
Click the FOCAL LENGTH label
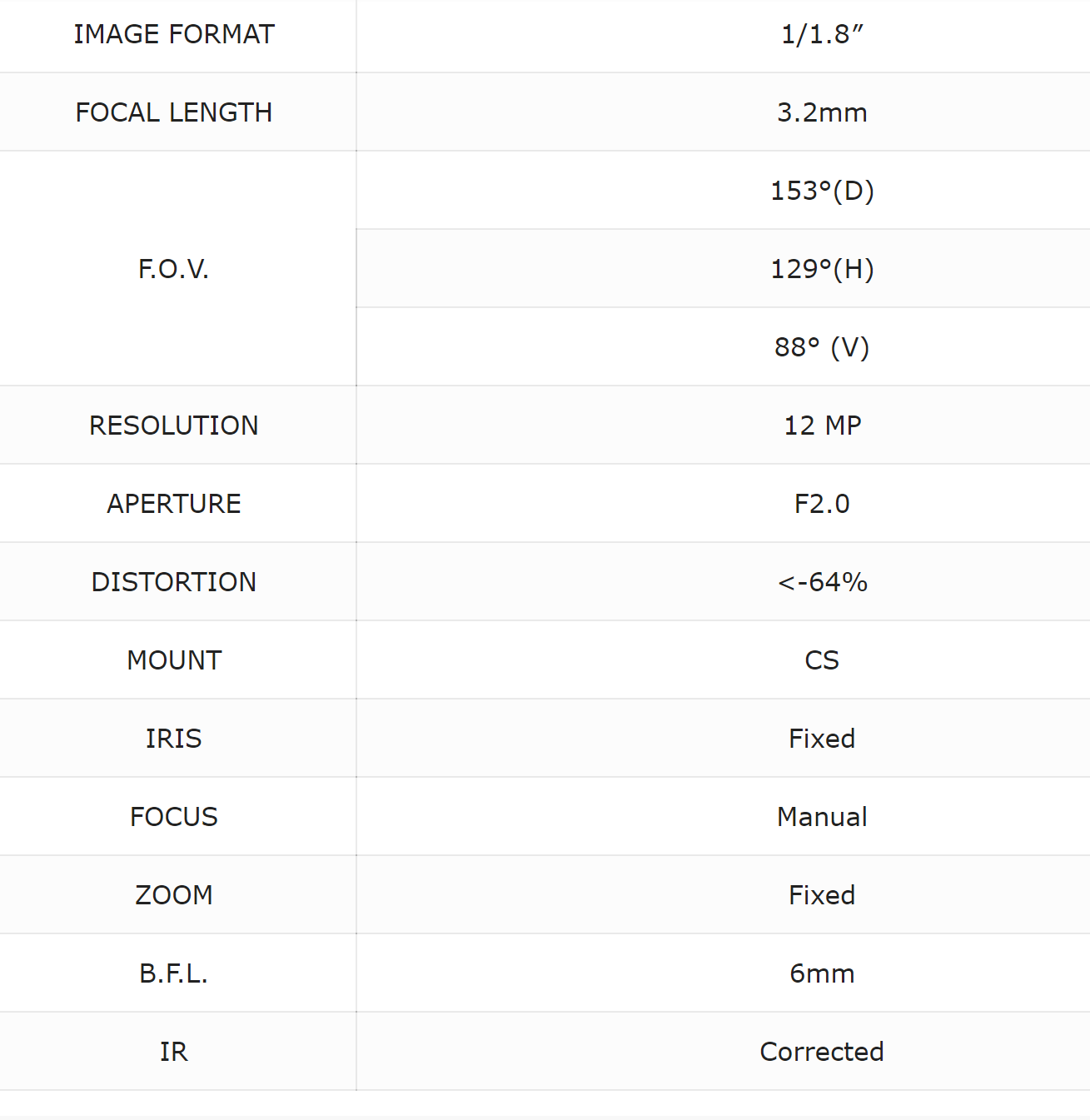174,112
